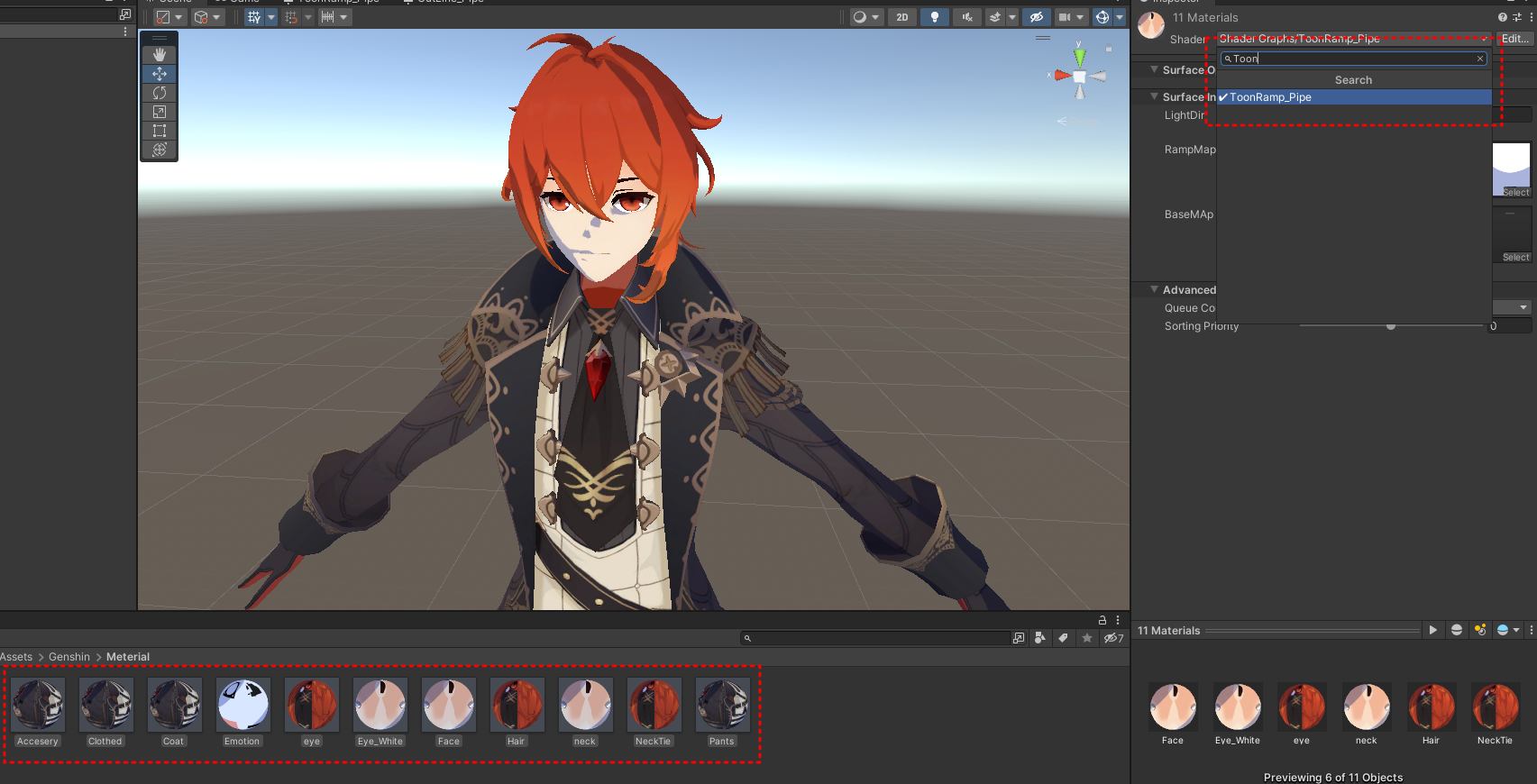The image size is (1537, 784).
Task: Open preview environment dropdown
Action: point(1508,630)
